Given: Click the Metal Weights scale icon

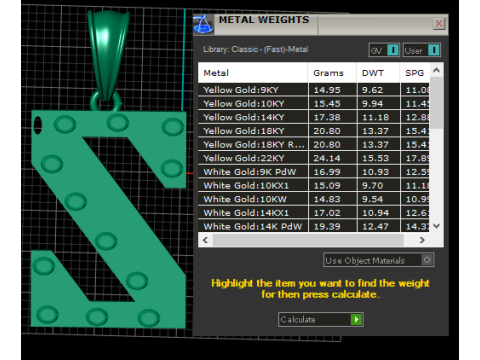Looking at the screenshot, I should coord(203,24).
